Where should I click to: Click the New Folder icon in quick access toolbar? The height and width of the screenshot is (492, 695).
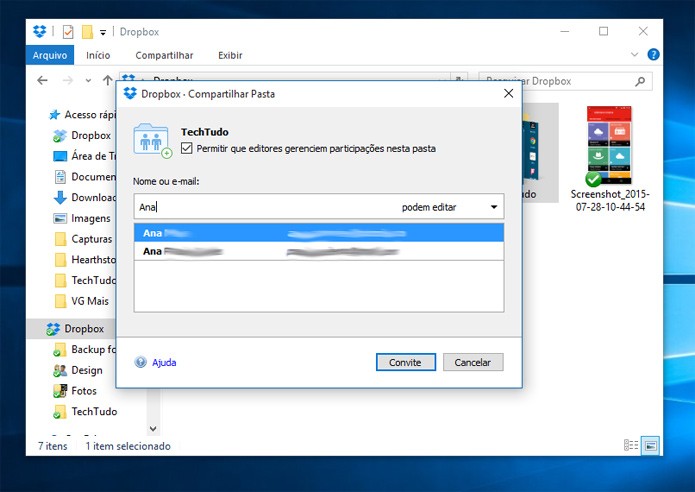[87, 32]
